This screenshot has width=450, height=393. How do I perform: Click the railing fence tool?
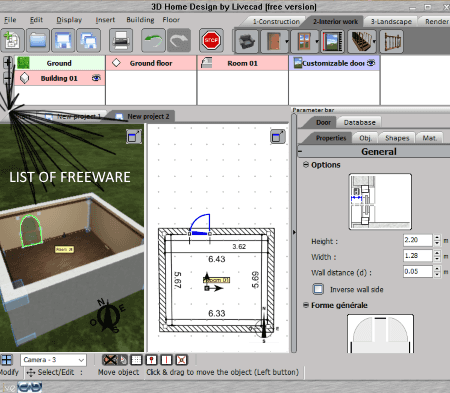point(391,41)
